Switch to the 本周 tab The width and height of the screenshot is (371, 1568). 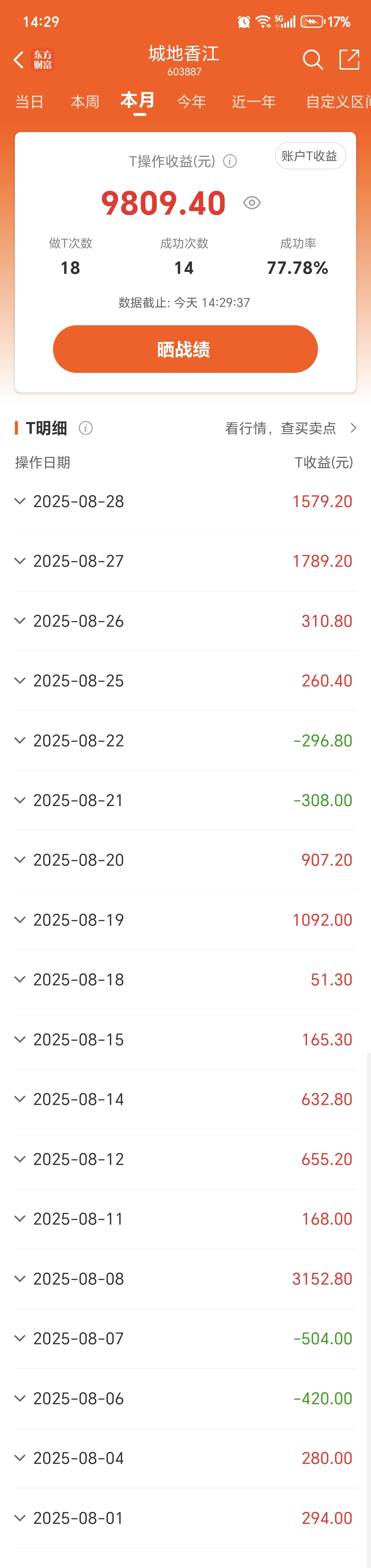click(x=85, y=102)
